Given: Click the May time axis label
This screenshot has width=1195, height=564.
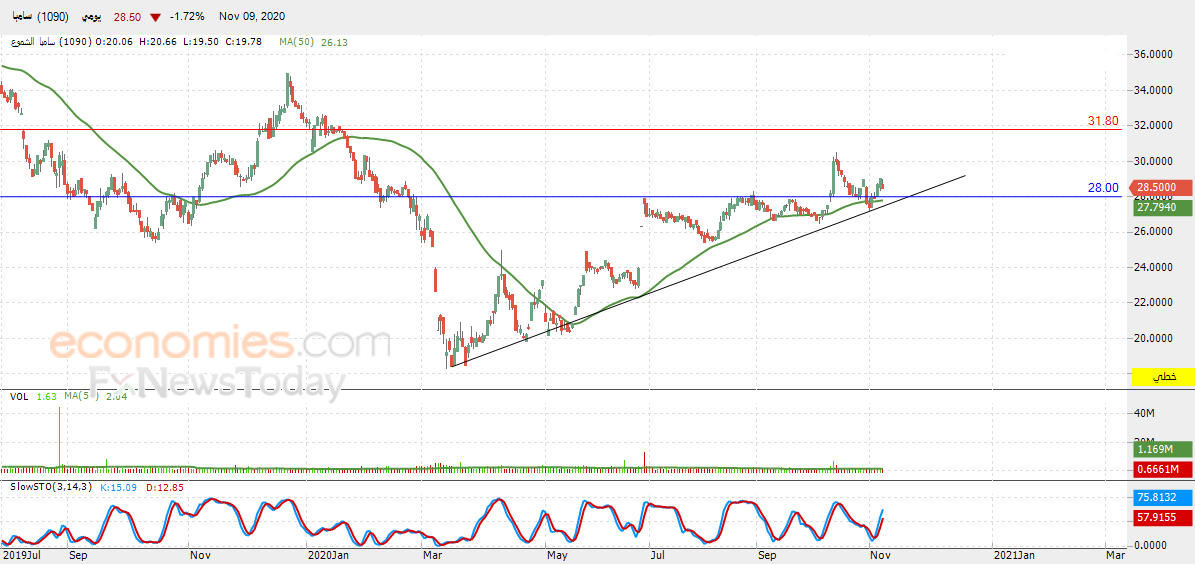Looking at the screenshot, I should (558, 556).
